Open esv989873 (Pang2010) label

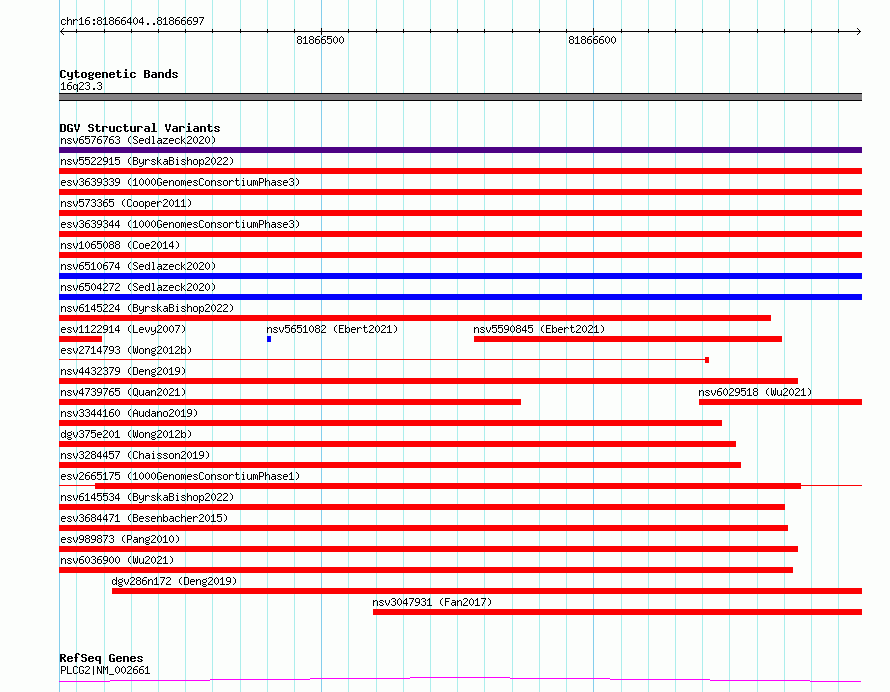[x=120, y=539]
